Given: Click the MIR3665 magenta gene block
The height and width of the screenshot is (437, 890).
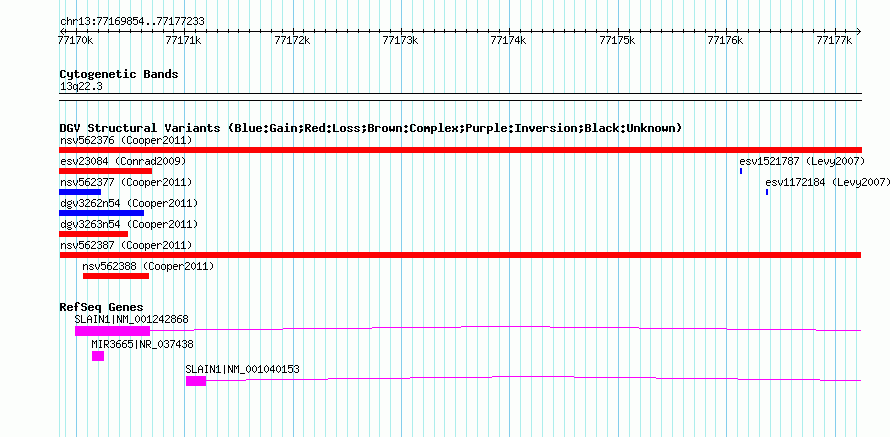Looking at the screenshot, I should tap(98, 356).
